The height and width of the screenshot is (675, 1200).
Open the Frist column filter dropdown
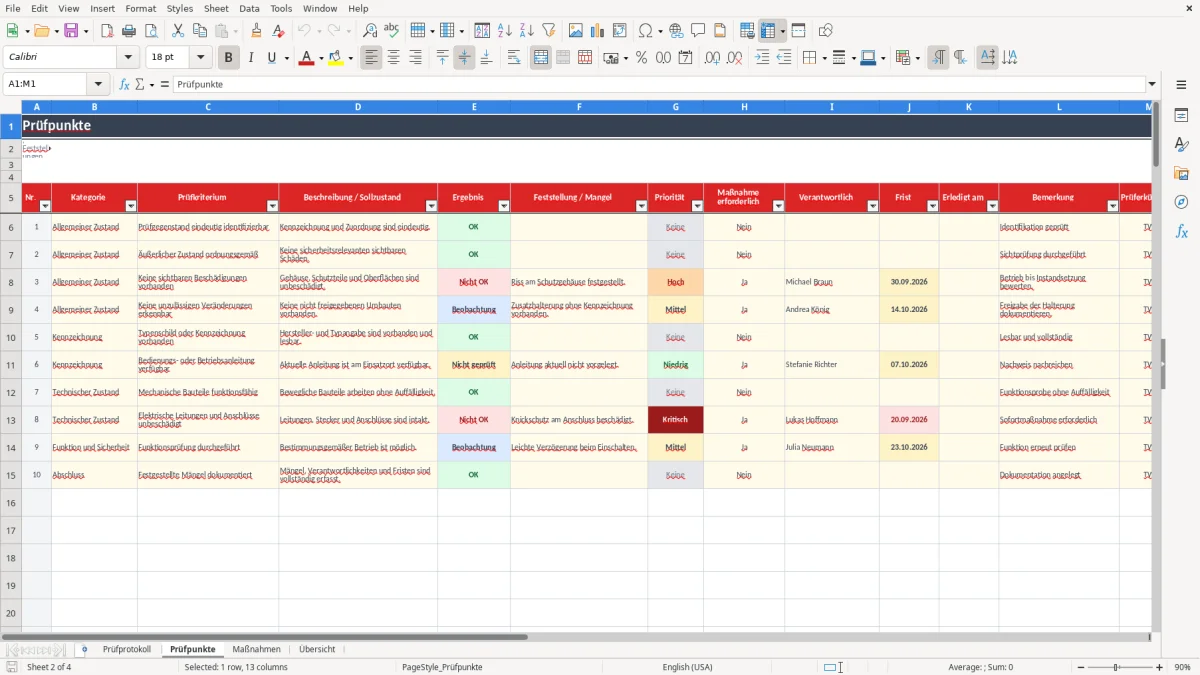tap(933, 206)
